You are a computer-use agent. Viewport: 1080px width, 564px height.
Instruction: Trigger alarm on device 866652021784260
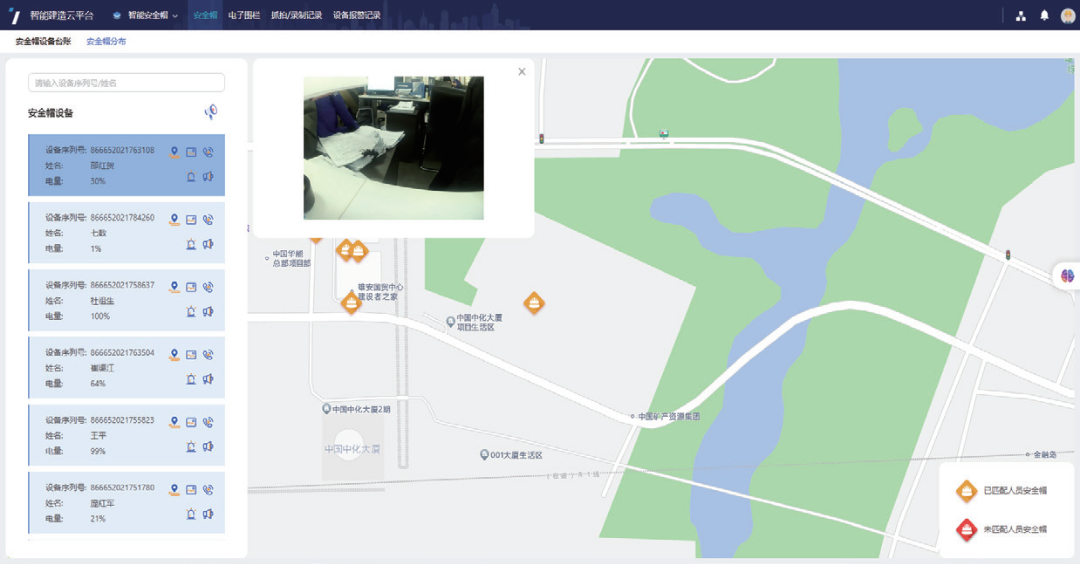click(x=191, y=244)
